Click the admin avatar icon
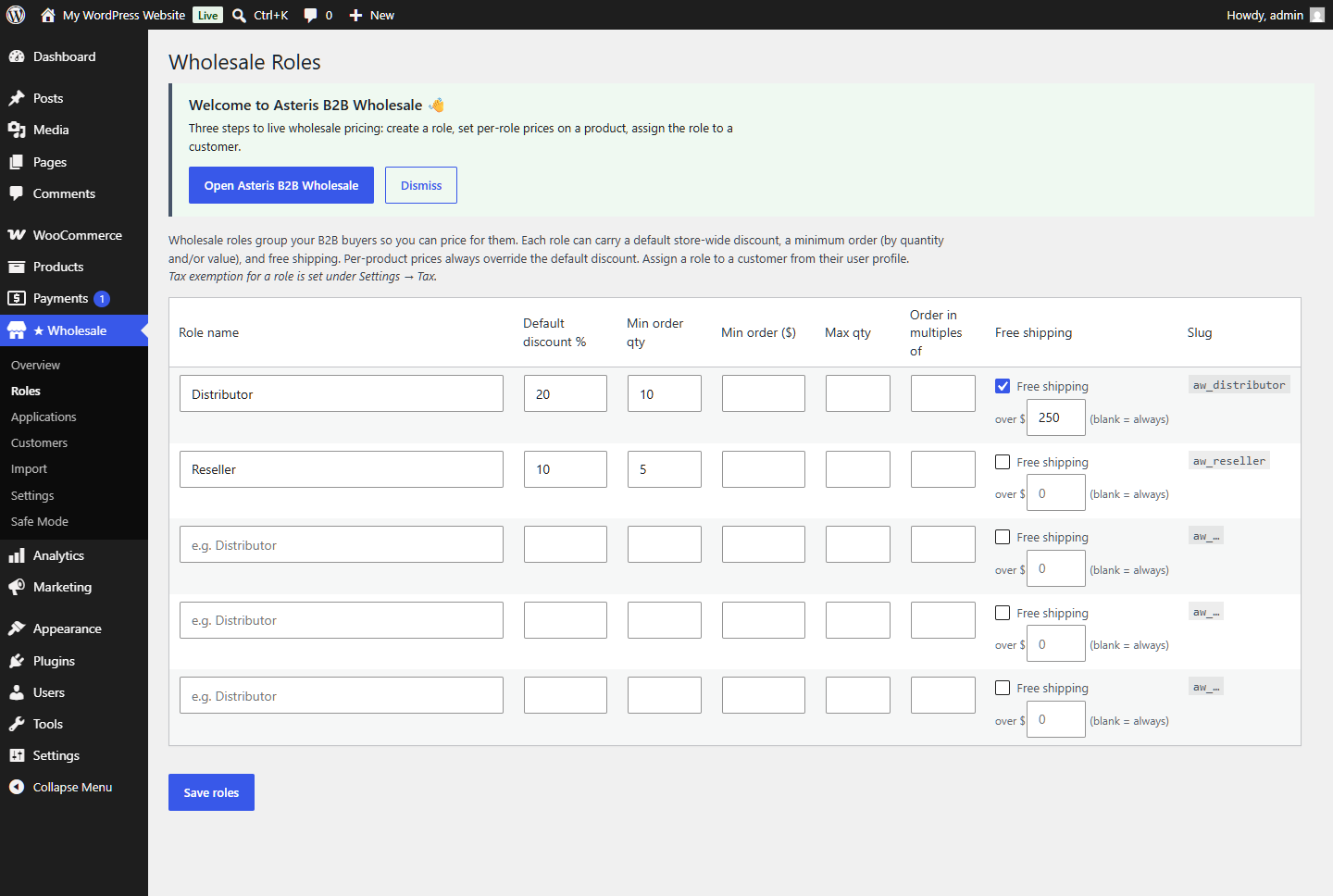 (1317, 15)
